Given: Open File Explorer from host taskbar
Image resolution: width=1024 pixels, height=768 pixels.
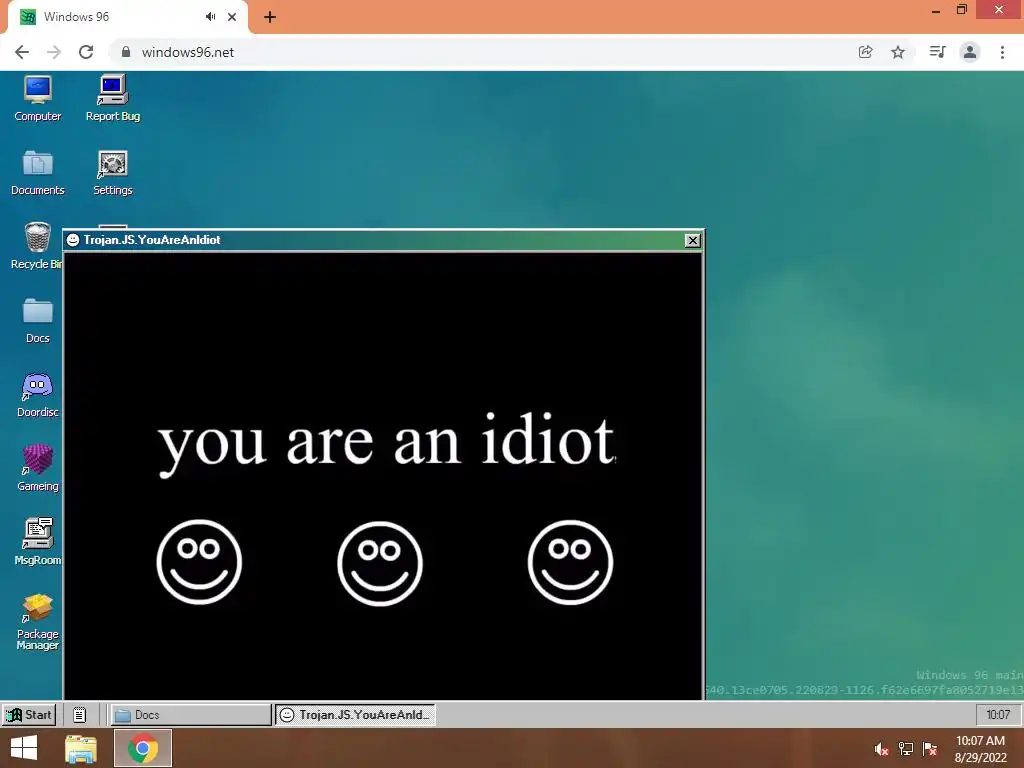Looking at the screenshot, I should click(81, 748).
